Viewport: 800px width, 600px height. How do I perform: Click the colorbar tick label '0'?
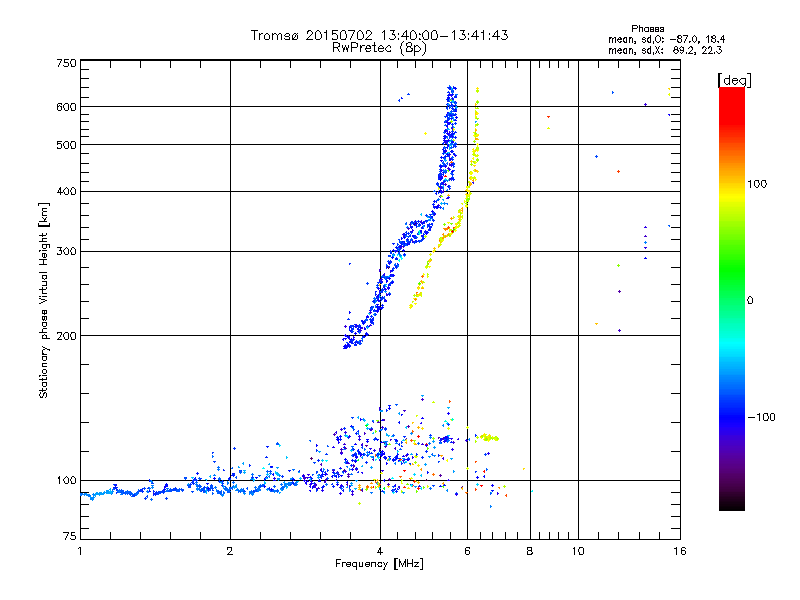point(750,301)
